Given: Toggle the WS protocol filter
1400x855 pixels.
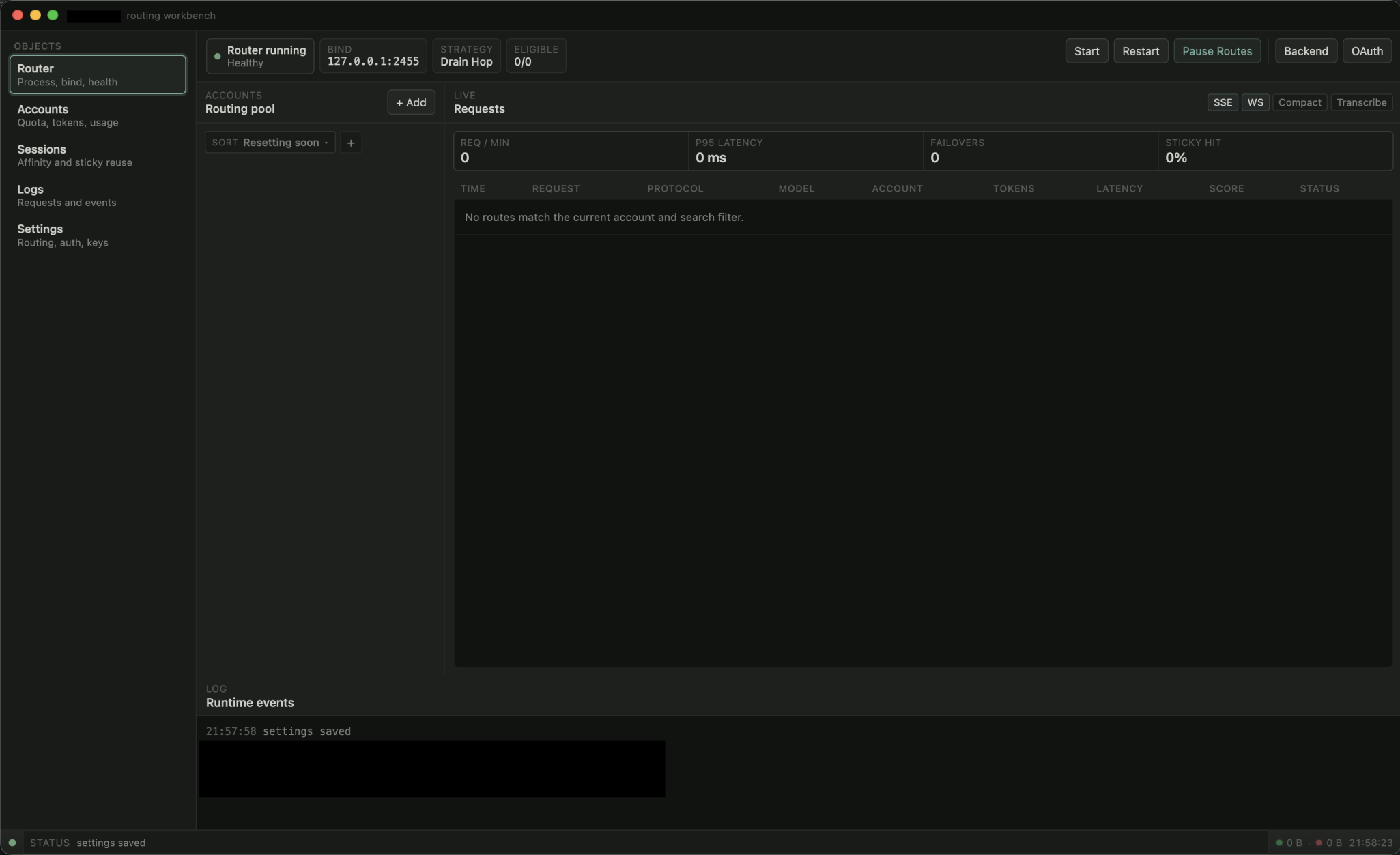Looking at the screenshot, I should (1255, 102).
